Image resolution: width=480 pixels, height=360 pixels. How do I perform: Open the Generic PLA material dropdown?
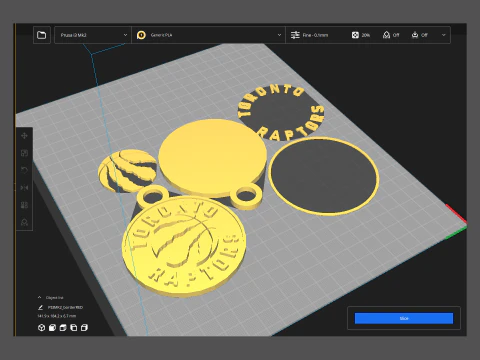pos(209,35)
